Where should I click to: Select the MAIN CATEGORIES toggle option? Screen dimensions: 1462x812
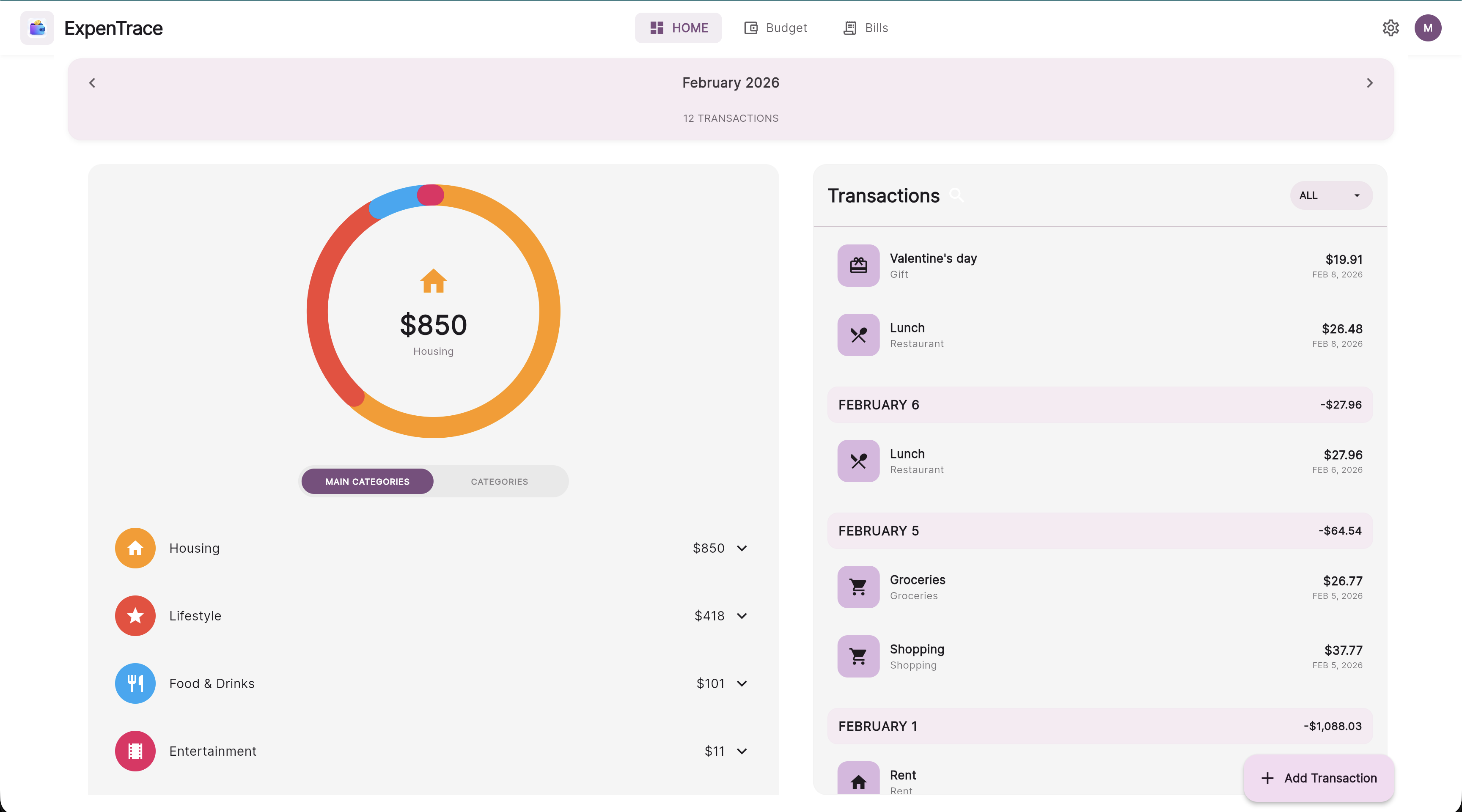(367, 481)
